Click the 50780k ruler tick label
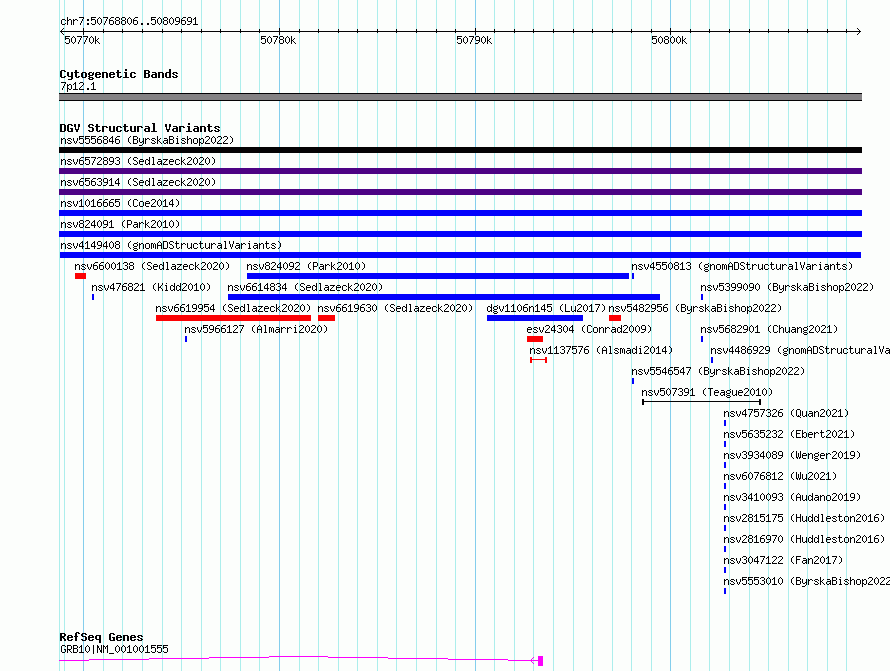The height and width of the screenshot is (671, 890). point(278,40)
